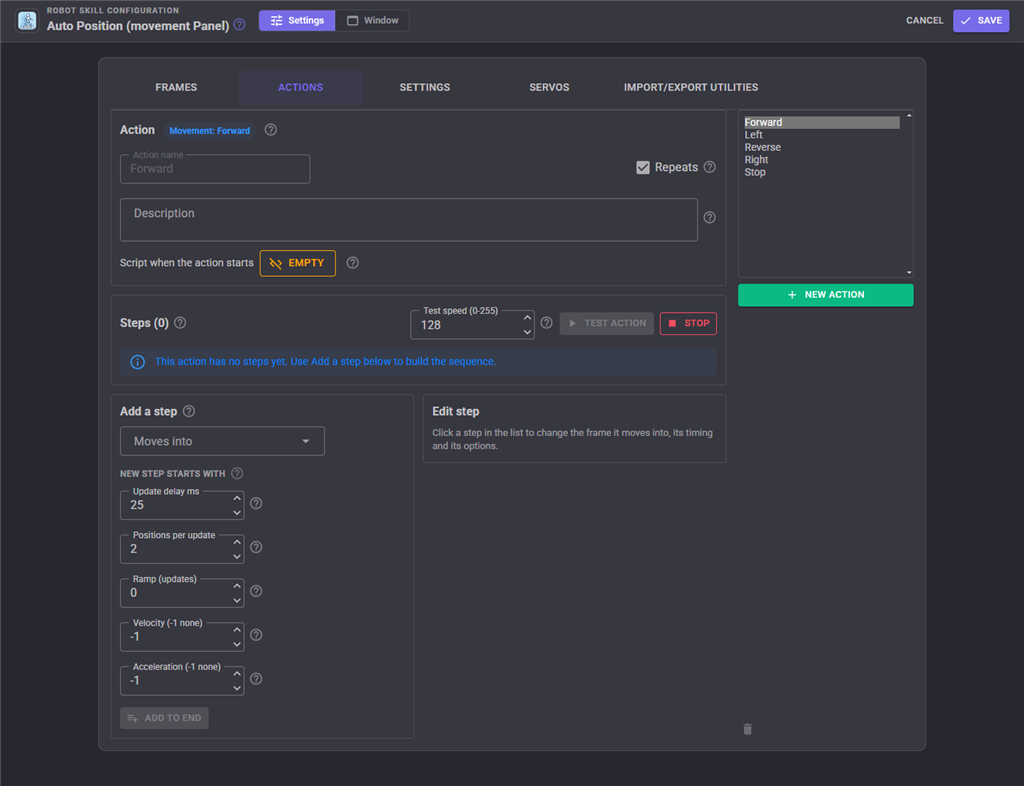Increase Velocity value
The image size is (1024, 786).
[x=237, y=630]
